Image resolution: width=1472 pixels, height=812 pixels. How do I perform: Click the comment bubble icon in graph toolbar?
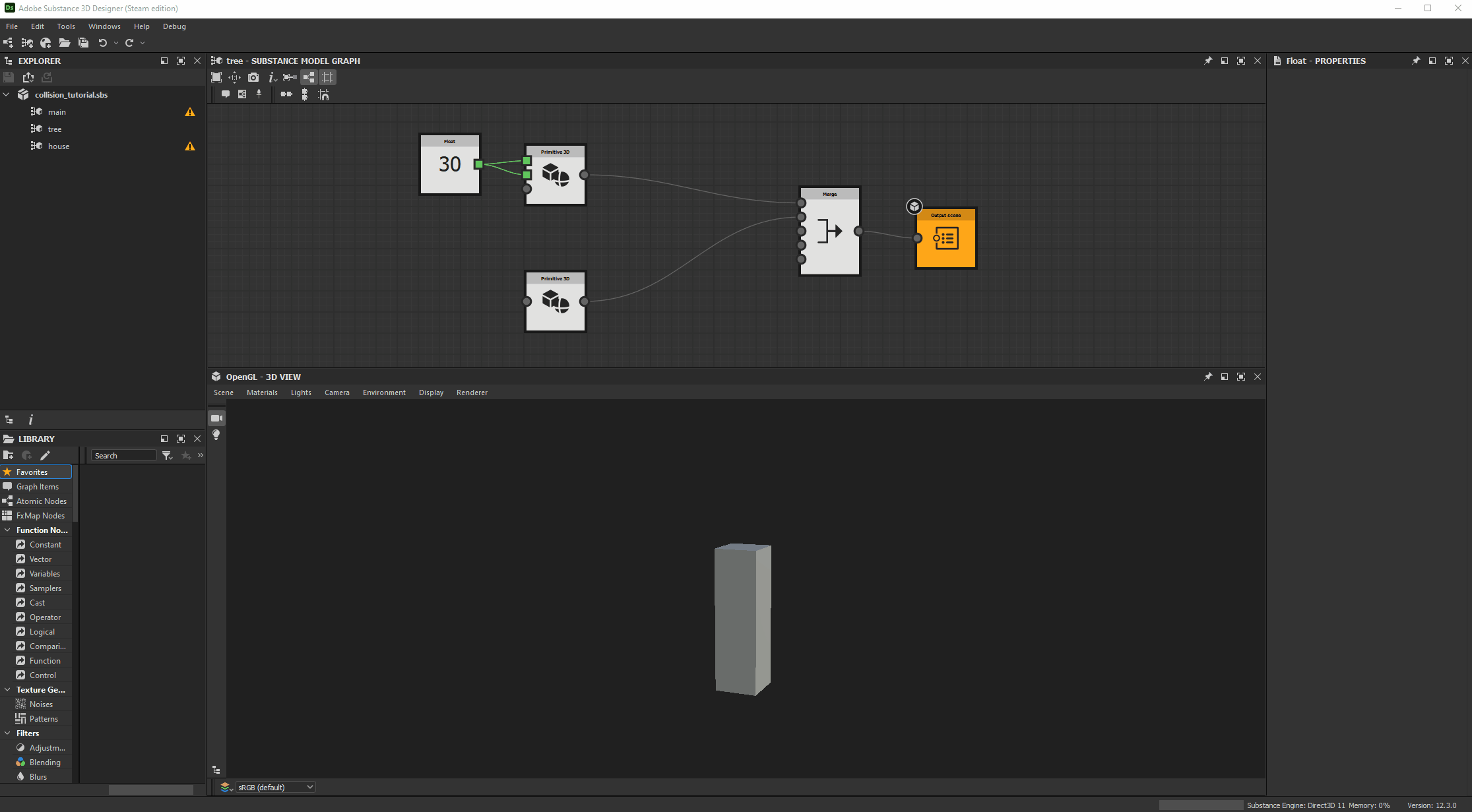tap(226, 94)
